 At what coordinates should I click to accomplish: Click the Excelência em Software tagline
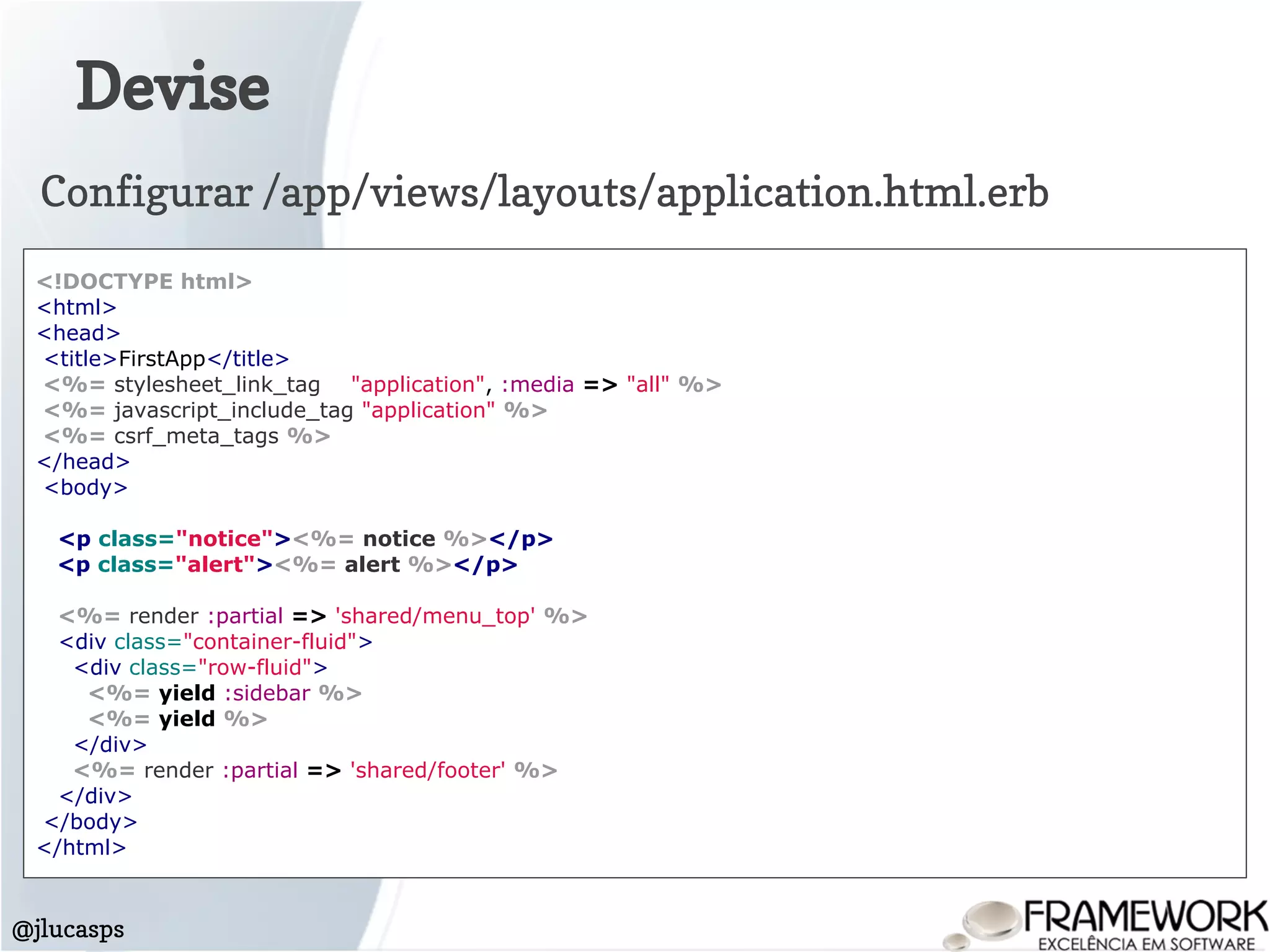point(1146,943)
